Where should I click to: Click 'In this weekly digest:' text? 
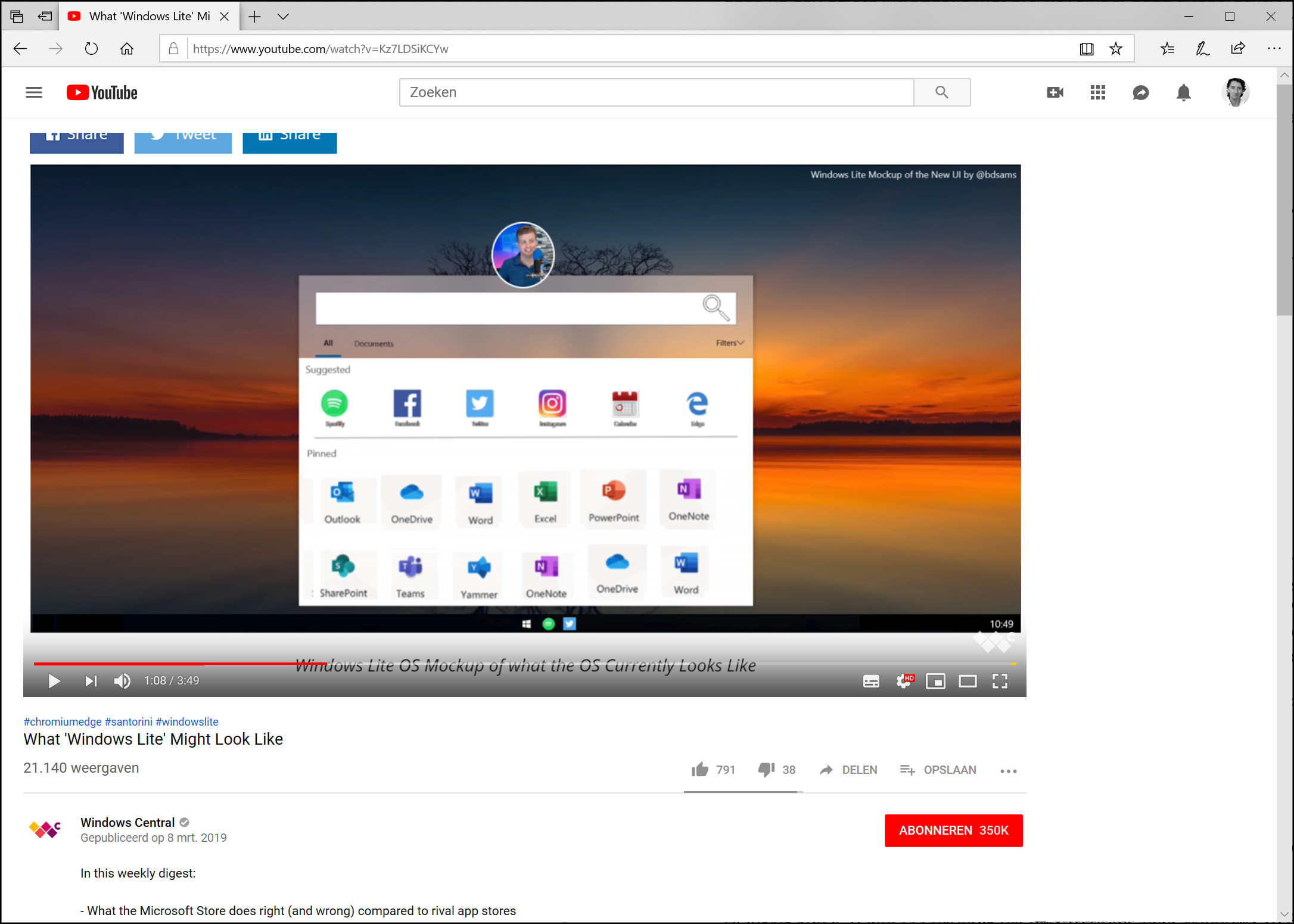click(138, 873)
